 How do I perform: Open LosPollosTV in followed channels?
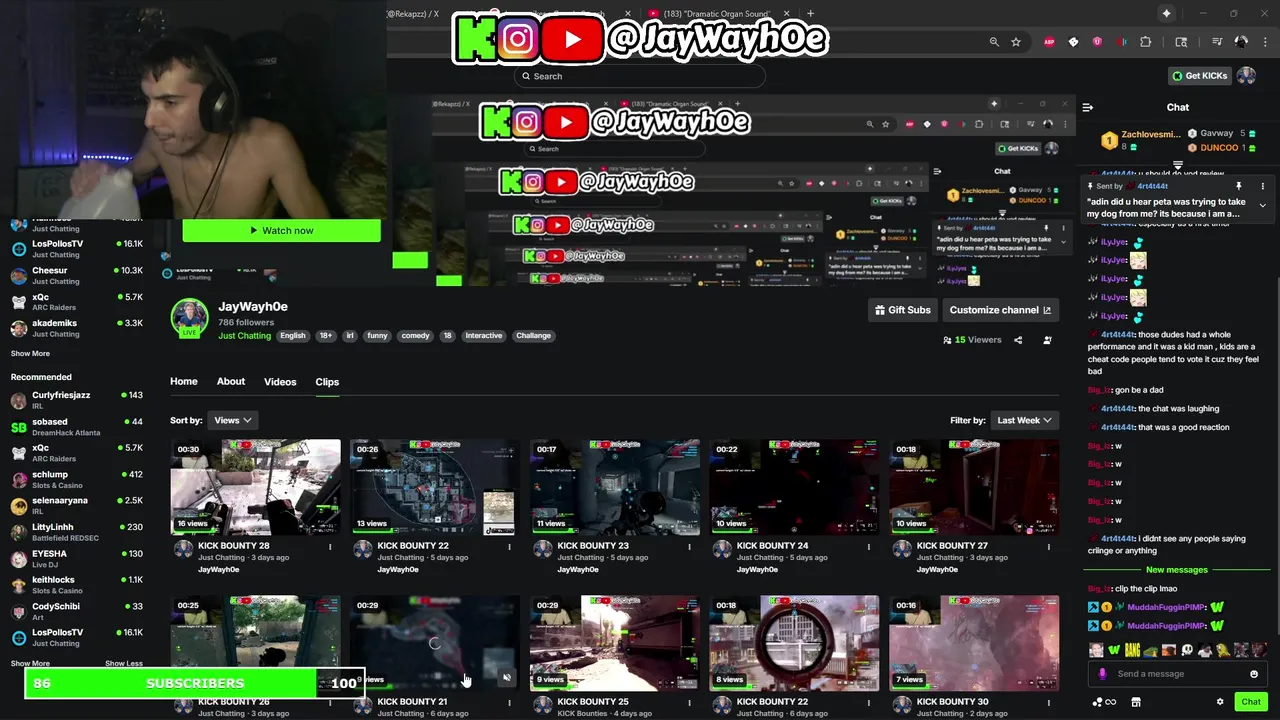(x=77, y=249)
